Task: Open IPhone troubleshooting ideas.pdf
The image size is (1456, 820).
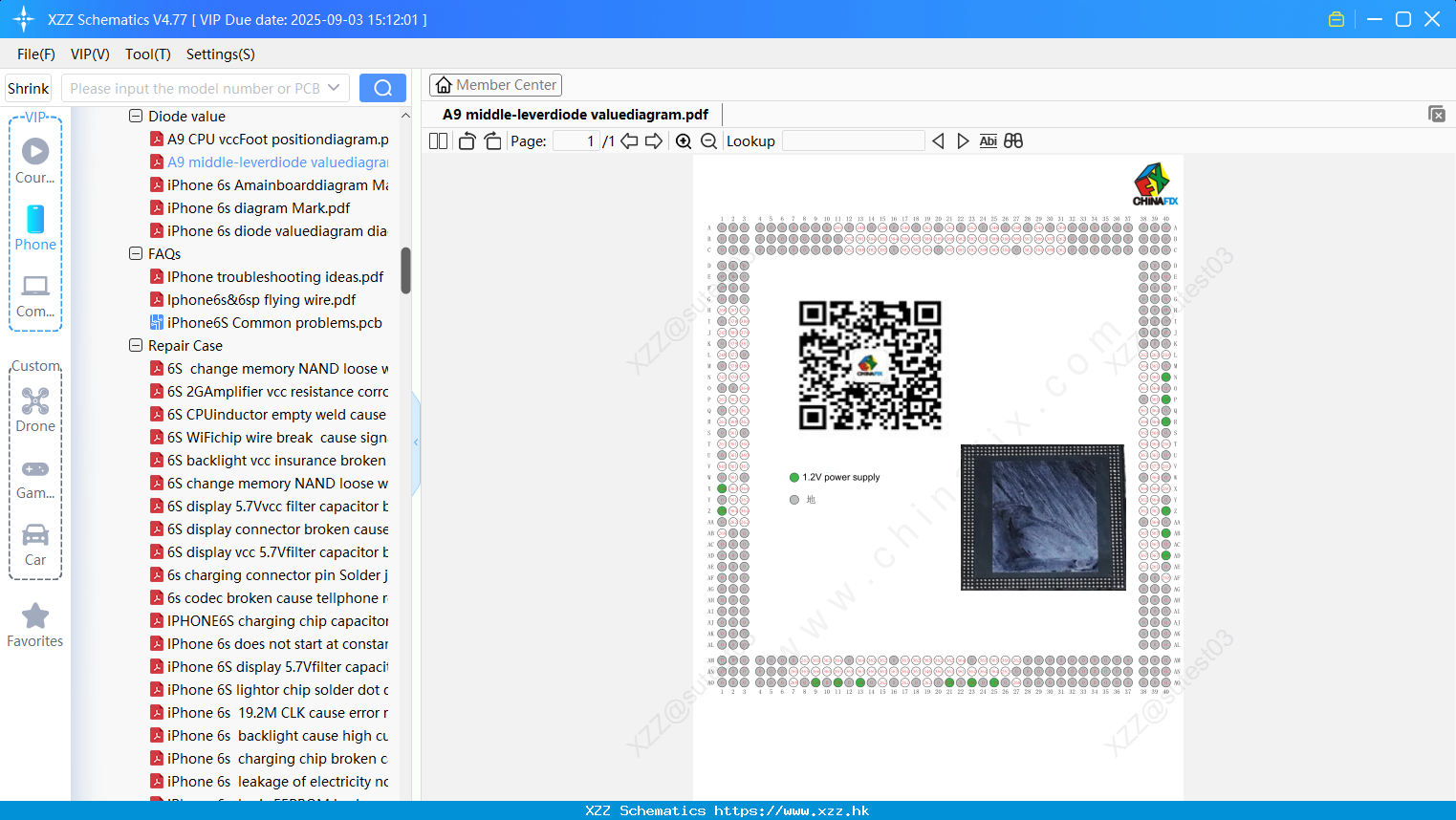Action: point(275,276)
